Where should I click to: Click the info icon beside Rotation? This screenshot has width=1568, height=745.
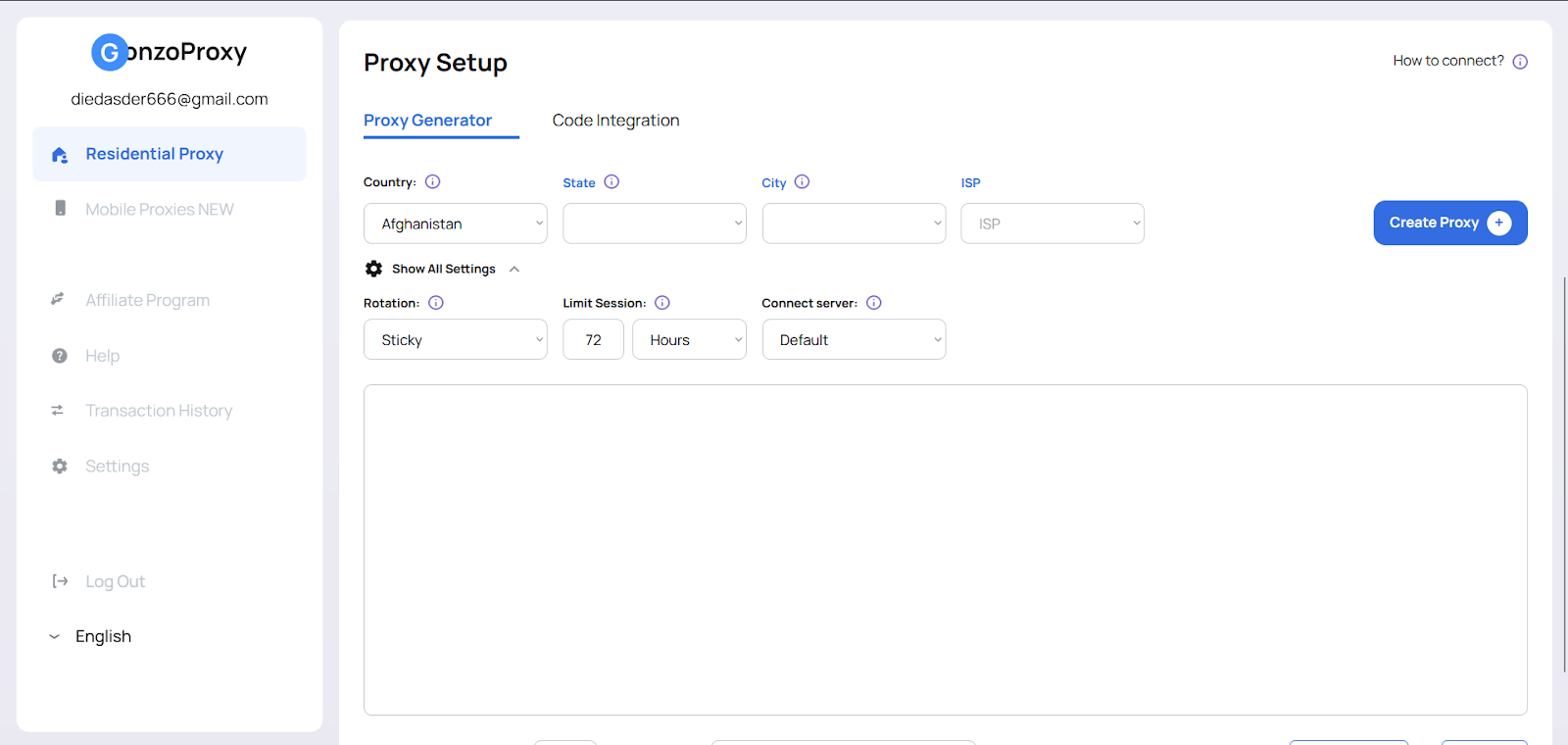point(436,303)
